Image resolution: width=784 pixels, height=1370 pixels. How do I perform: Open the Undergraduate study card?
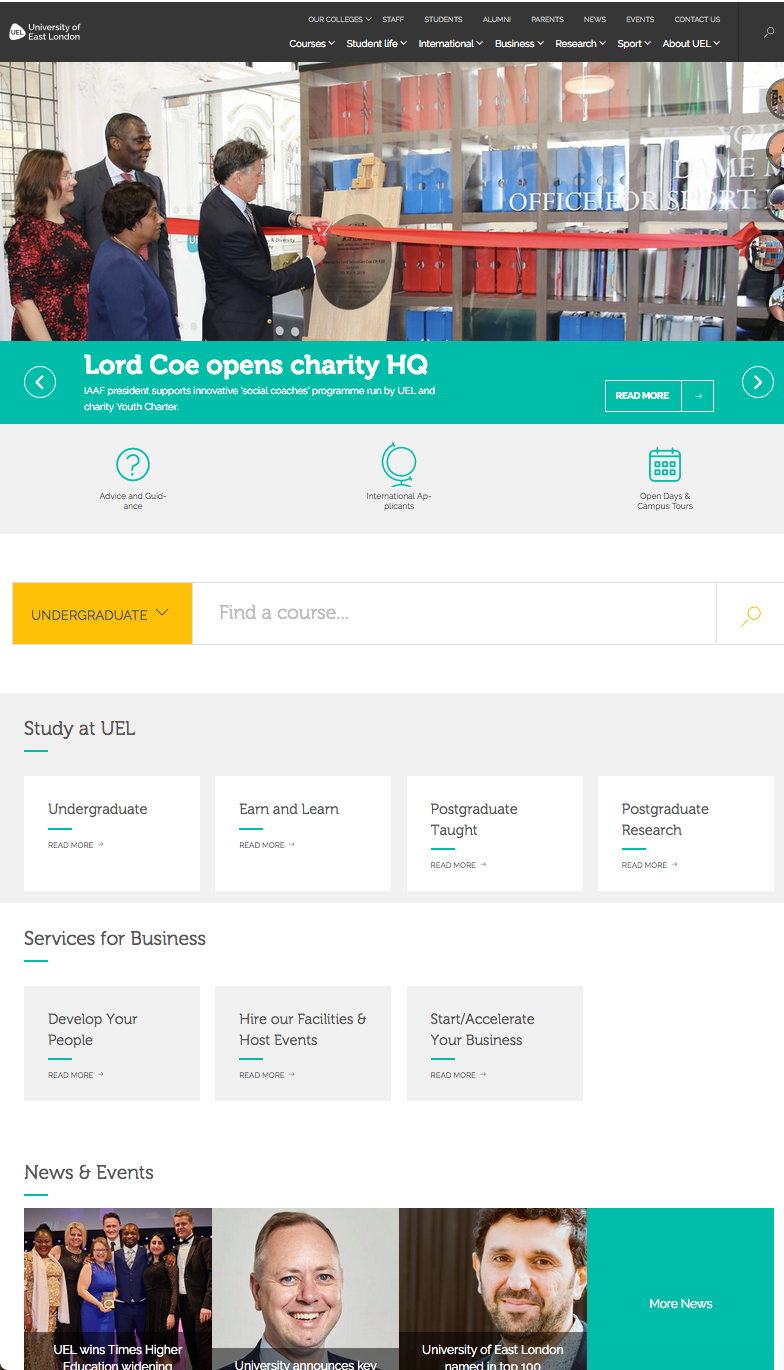(x=112, y=833)
